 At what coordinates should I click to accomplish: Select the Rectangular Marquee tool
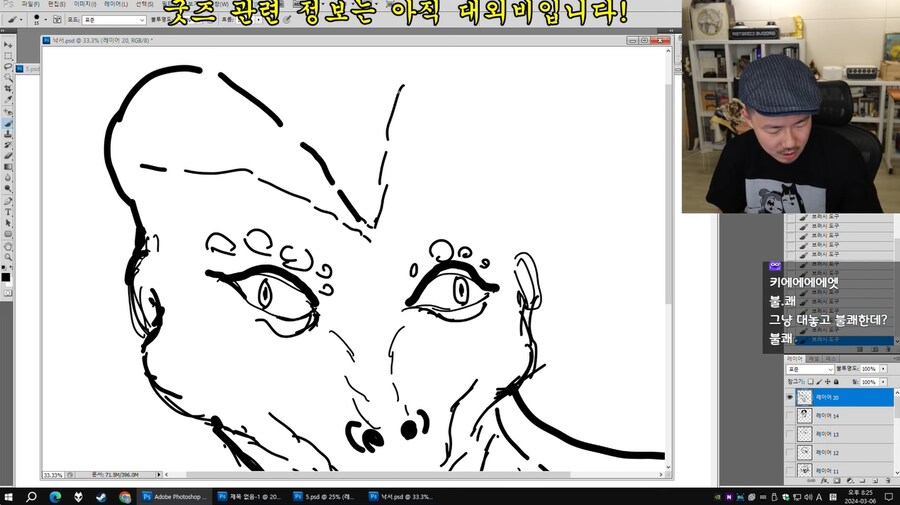8,56
